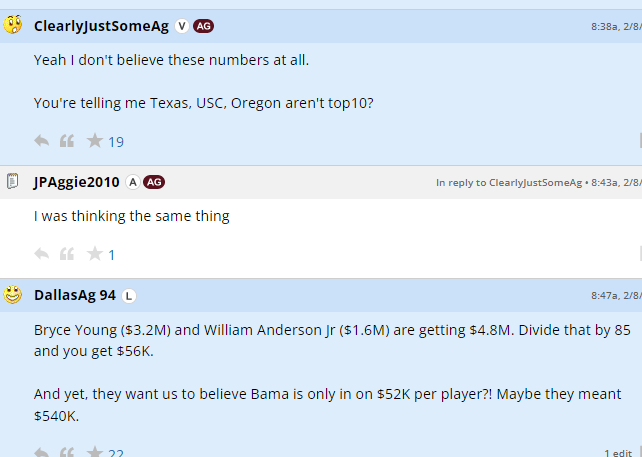Star the ClearlyJustSomeAg post
The image size is (642, 457).
coord(94,141)
